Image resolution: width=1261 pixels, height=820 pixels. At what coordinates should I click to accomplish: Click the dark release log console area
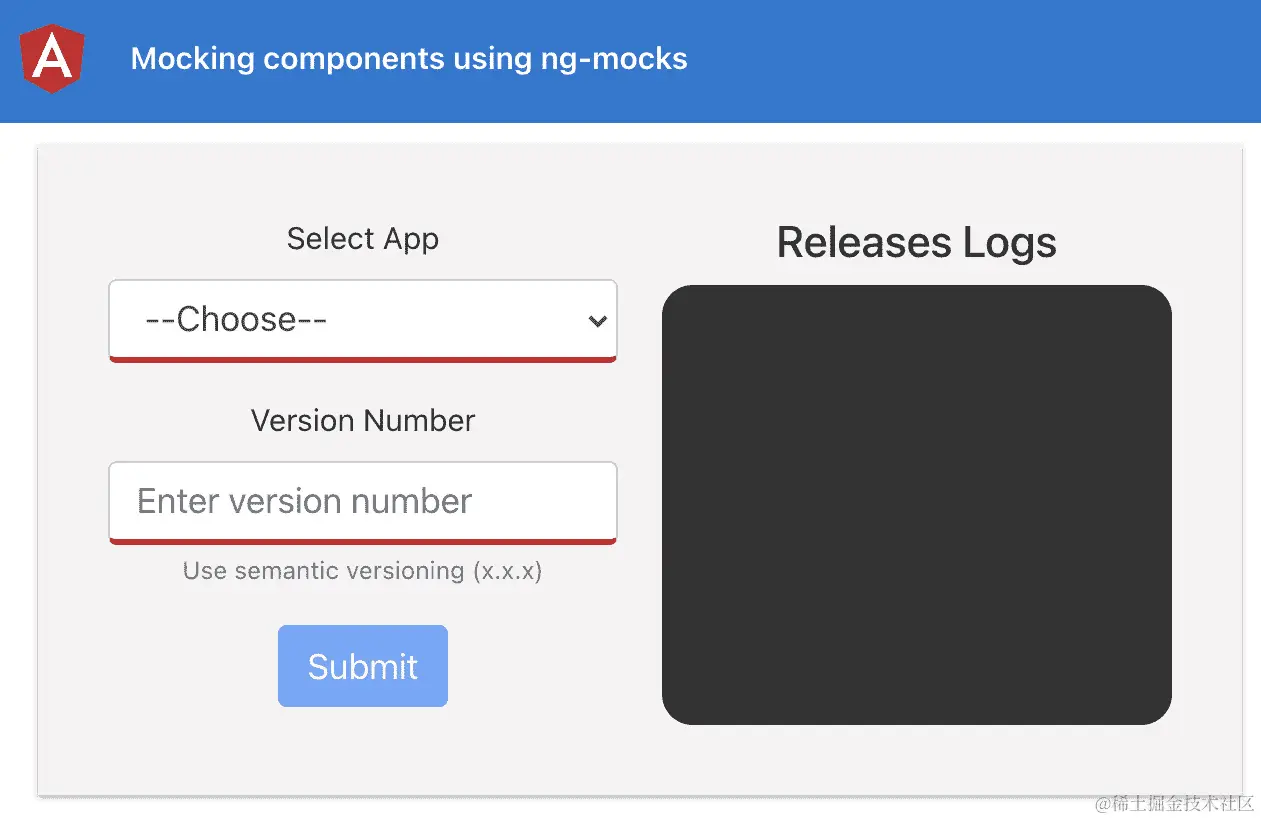[916, 505]
